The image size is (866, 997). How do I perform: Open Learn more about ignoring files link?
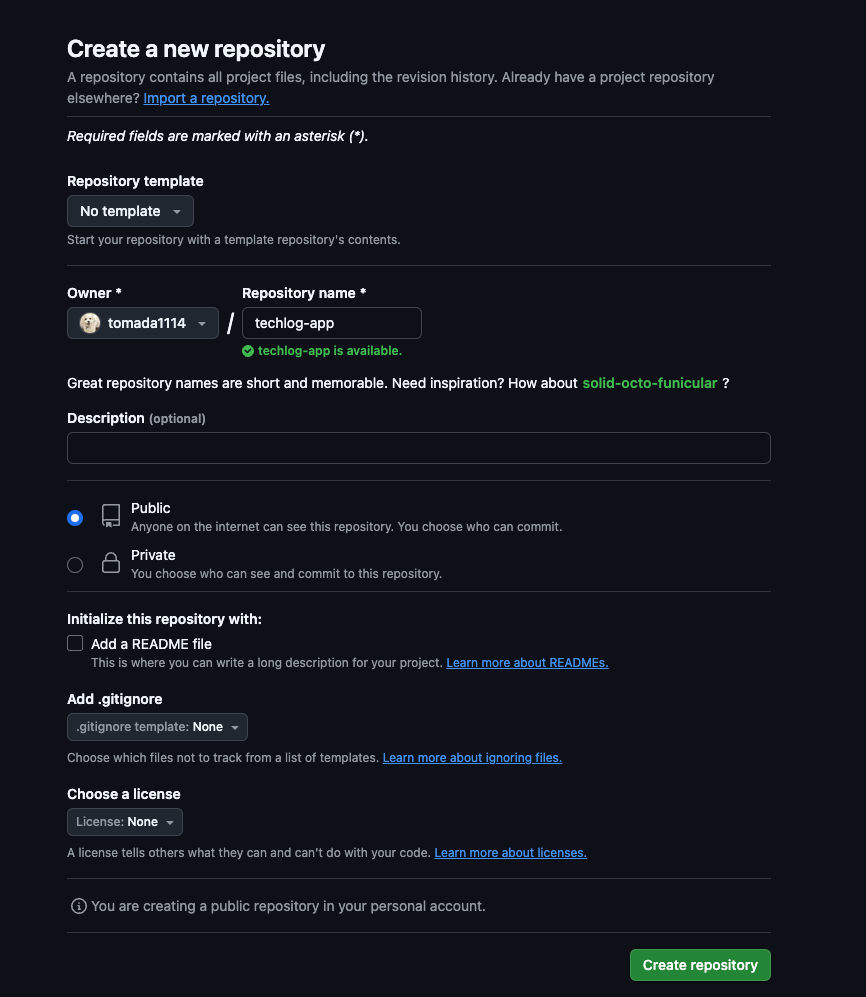click(x=472, y=758)
